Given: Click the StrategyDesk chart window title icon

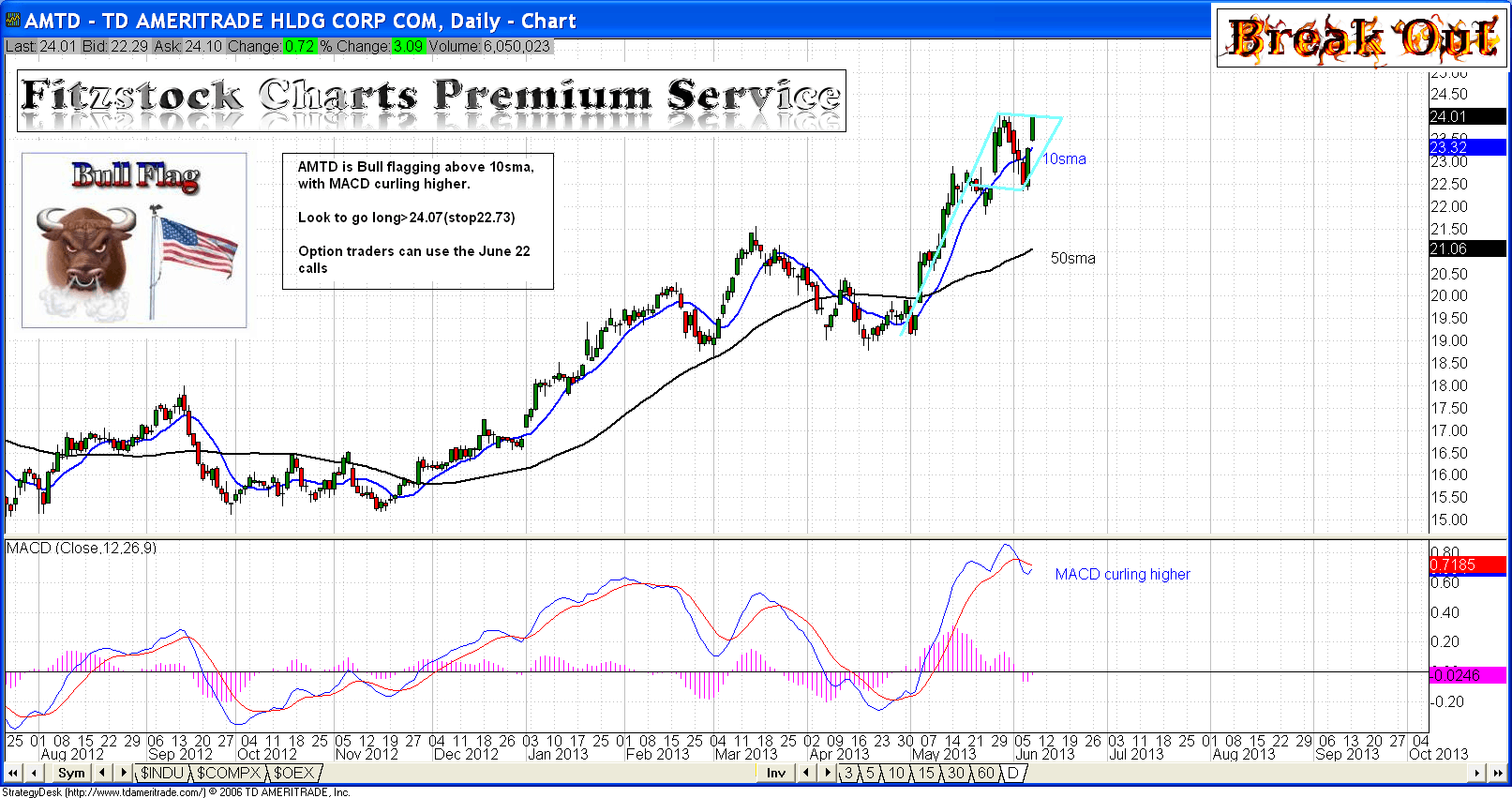Looking at the screenshot, I should click(x=13, y=20).
